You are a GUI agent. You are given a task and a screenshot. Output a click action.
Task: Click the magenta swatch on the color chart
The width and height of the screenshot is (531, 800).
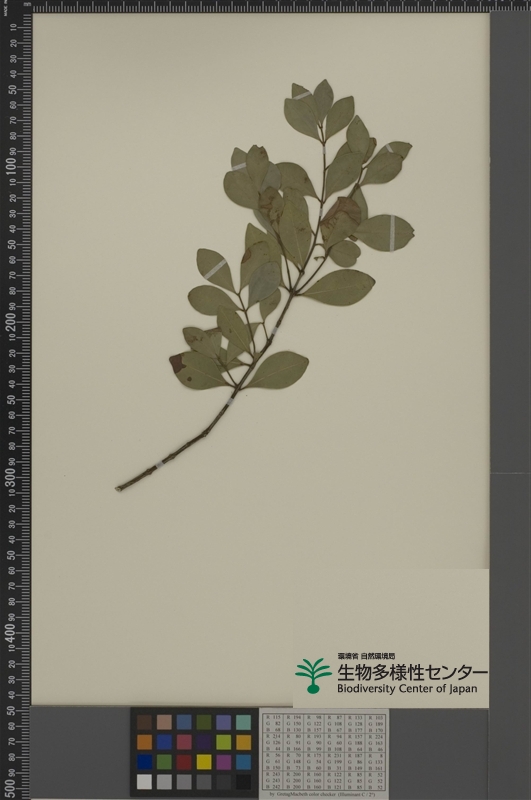click(x=224, y=762)
